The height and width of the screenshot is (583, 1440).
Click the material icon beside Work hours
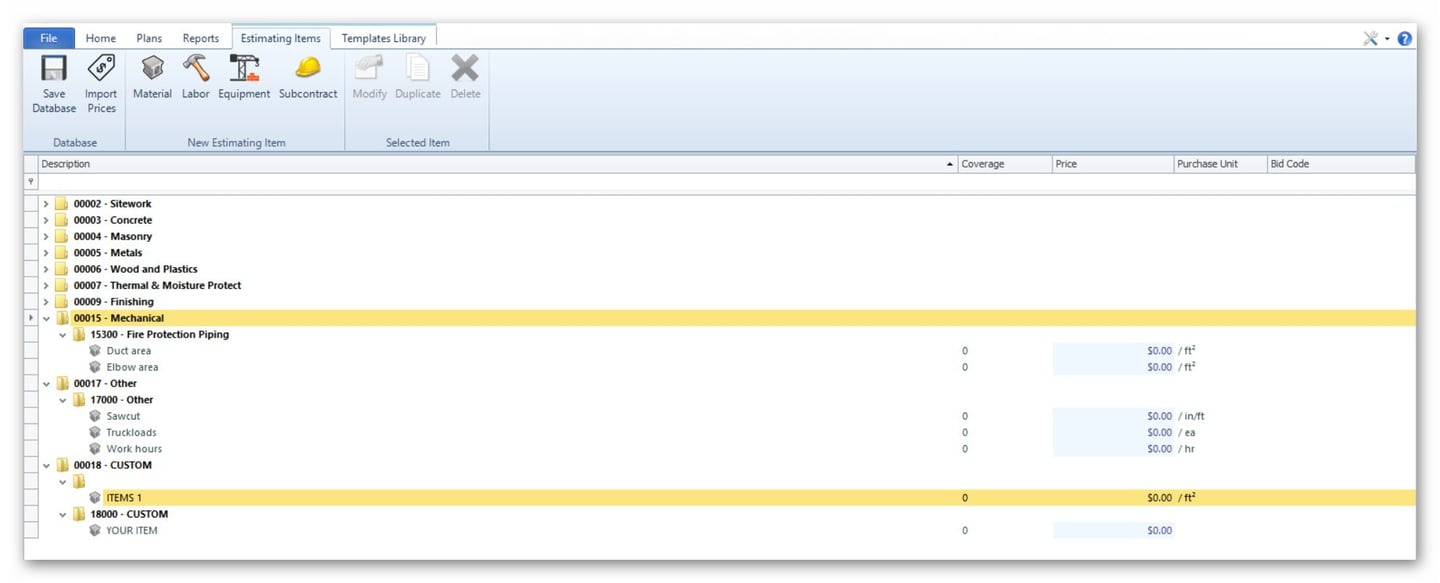(95, 449)
